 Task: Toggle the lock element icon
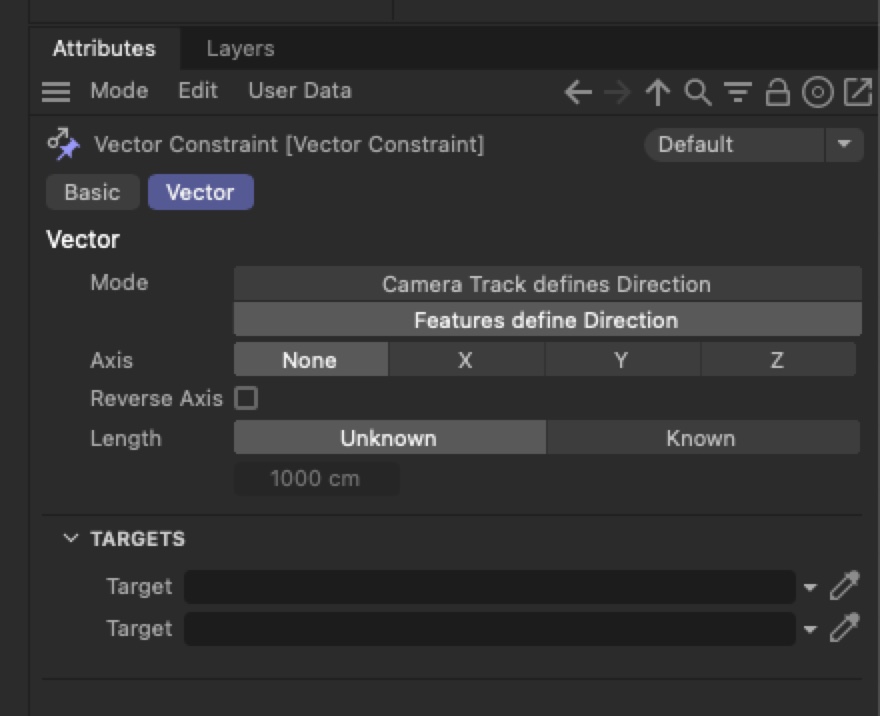click(777, 93)
